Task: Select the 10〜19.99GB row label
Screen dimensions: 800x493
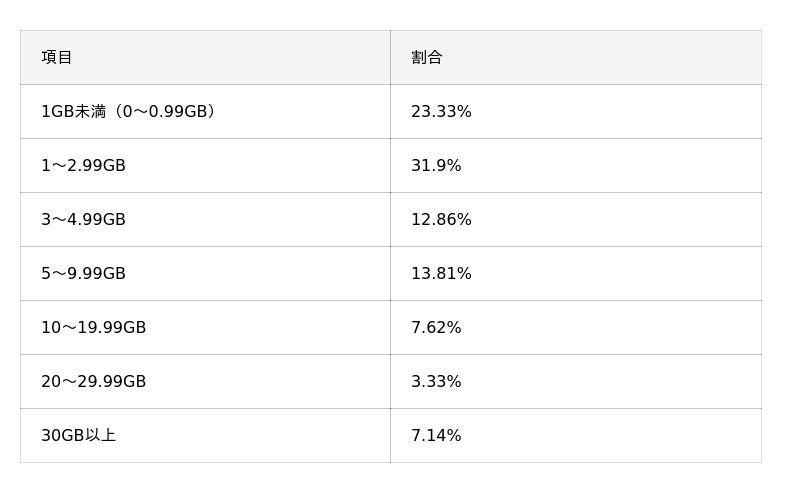Action: pos(93,328)
